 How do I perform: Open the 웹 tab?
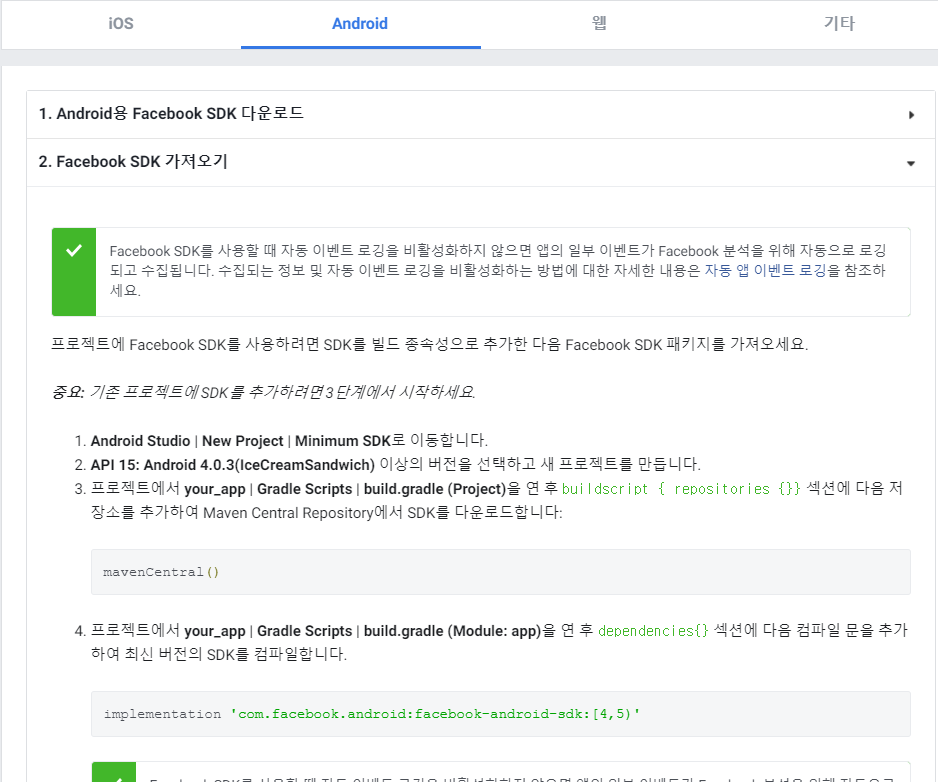click(599, 24)
